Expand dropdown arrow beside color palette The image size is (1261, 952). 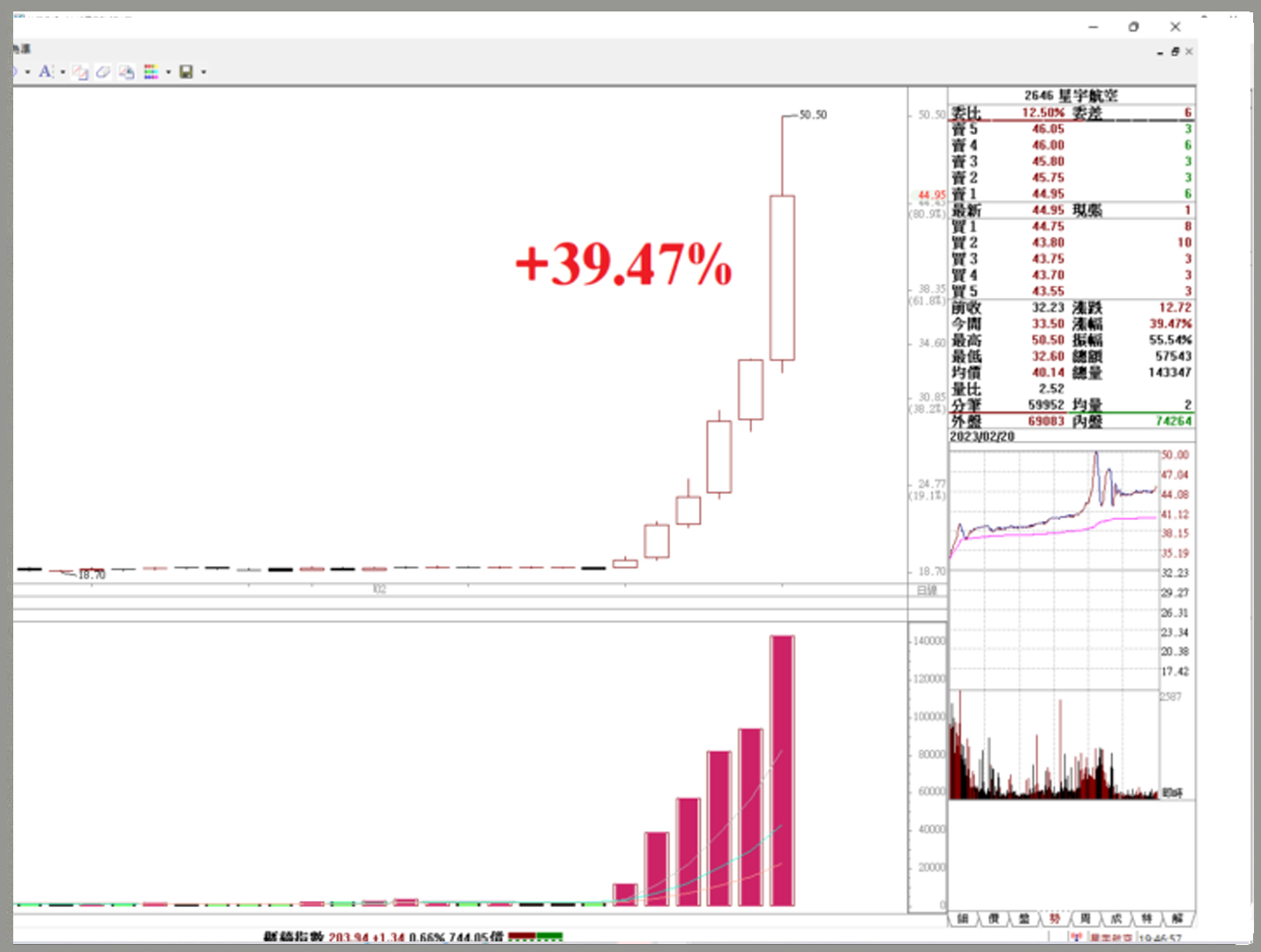(168, 72)
